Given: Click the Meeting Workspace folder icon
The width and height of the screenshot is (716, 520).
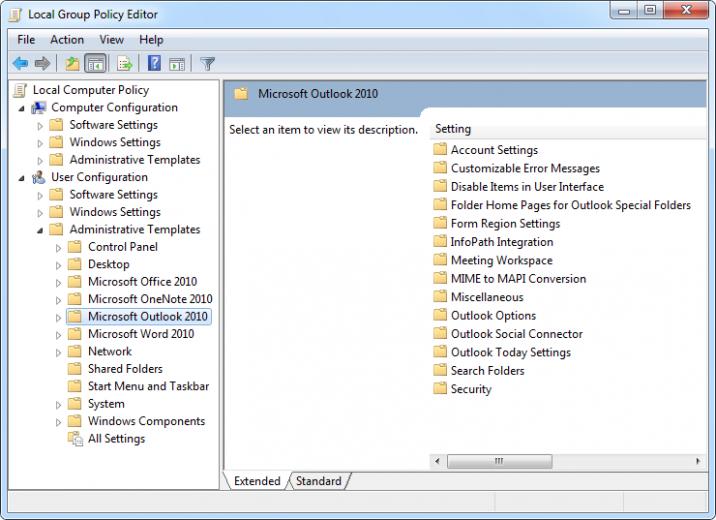Looking at the screenshot, I should pyautogui.click(x=440, y=260).
